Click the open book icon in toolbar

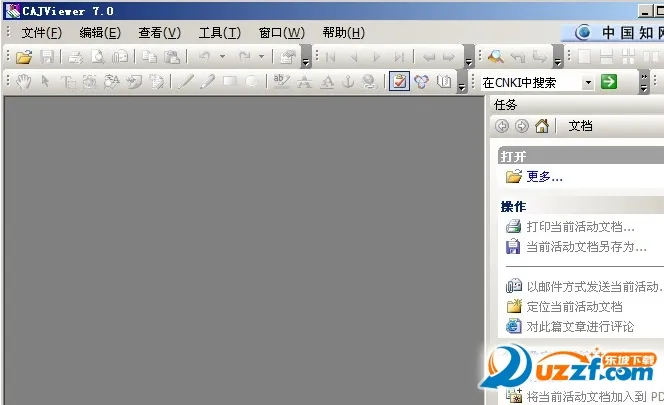click(x=443, y=82)
